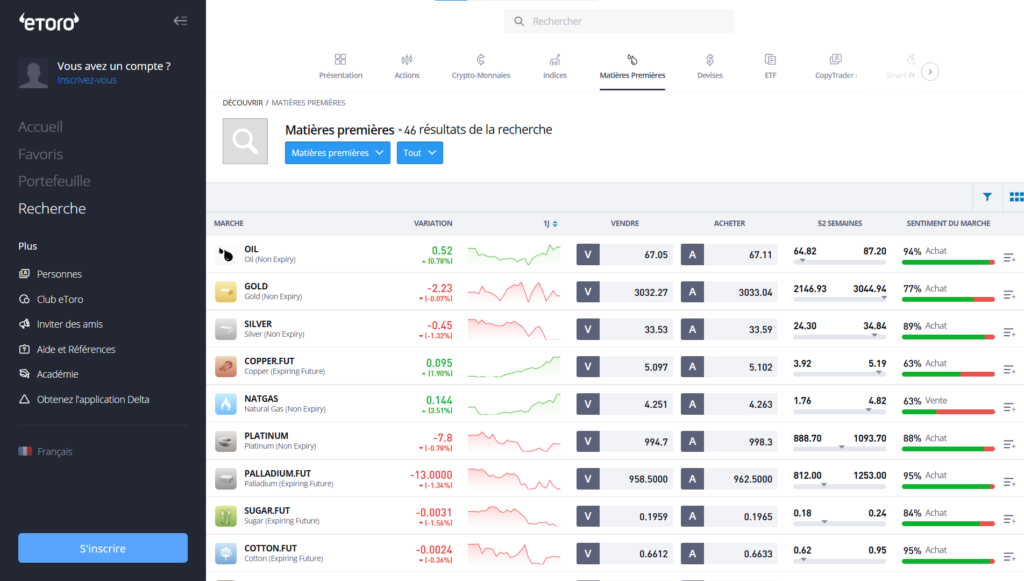
Task: Click the NATGAS flame icon
Action: pyautogui.click(x=226, y=404)
